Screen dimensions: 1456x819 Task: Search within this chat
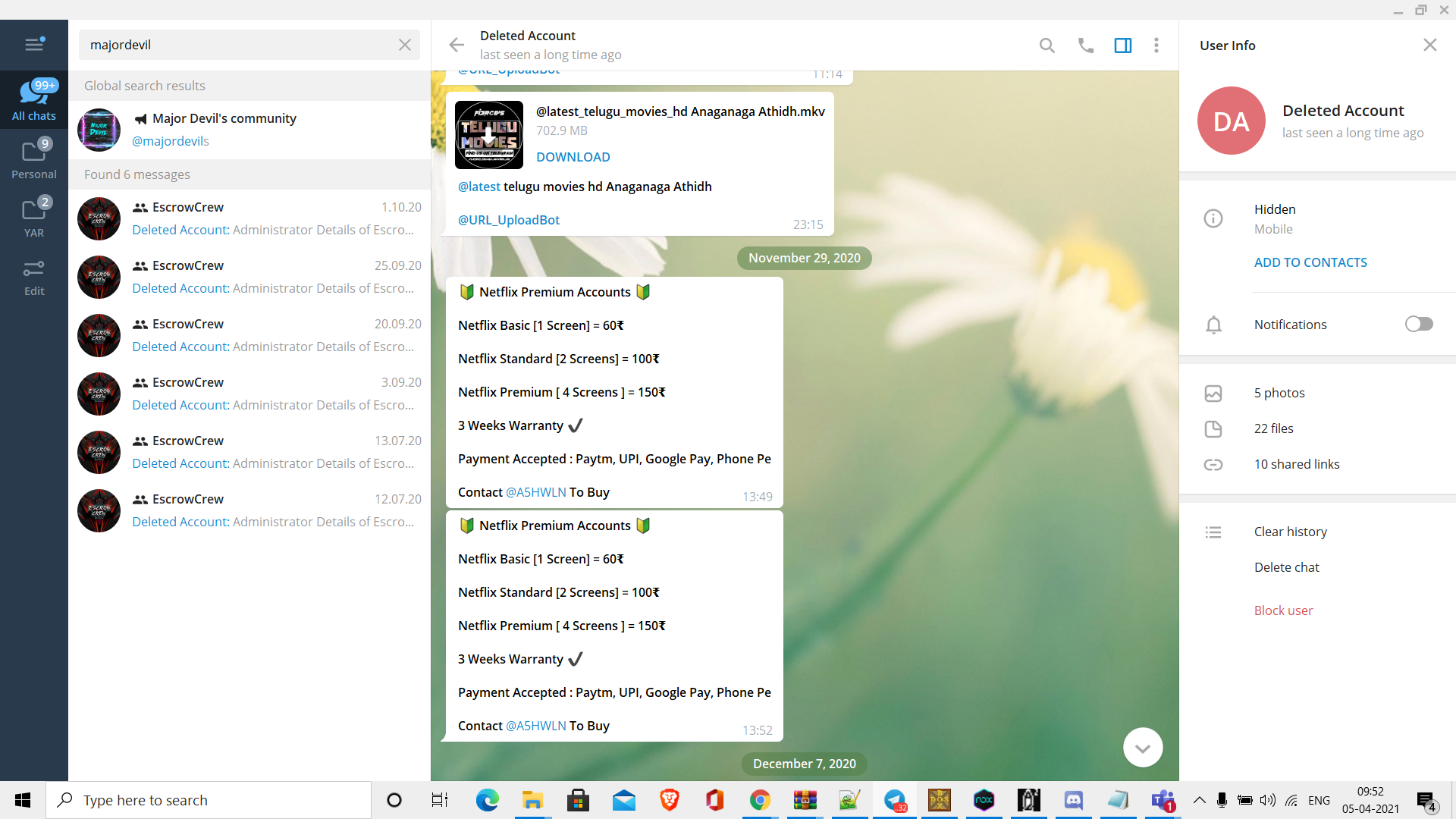(1047, 45)
